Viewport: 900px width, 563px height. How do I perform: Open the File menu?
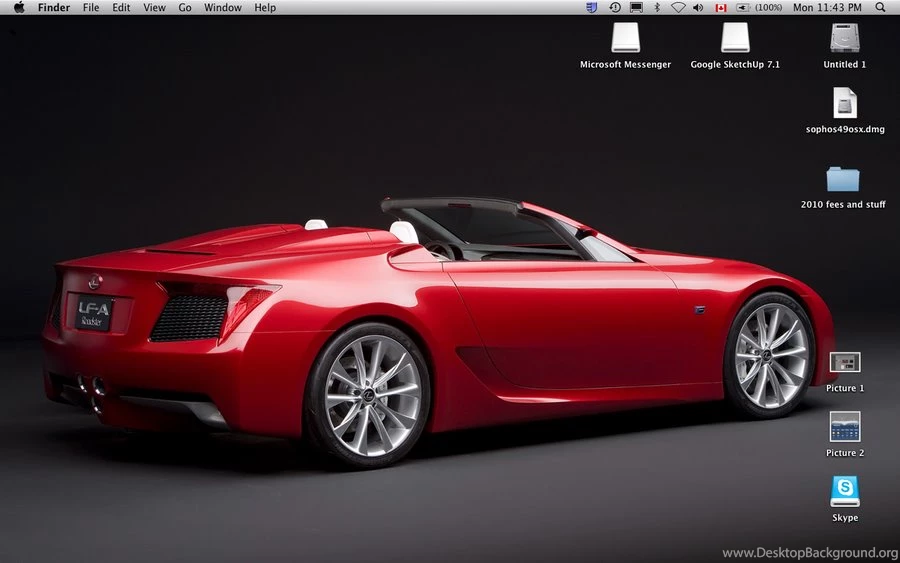point(91,7)
